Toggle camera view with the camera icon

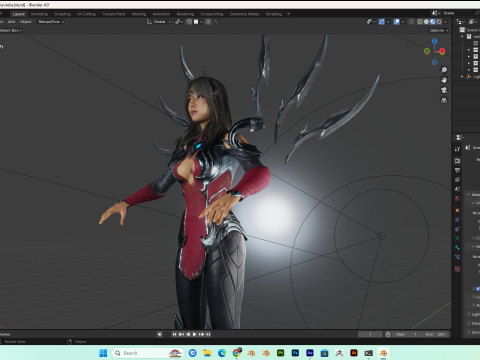click(x=444, y=90)
